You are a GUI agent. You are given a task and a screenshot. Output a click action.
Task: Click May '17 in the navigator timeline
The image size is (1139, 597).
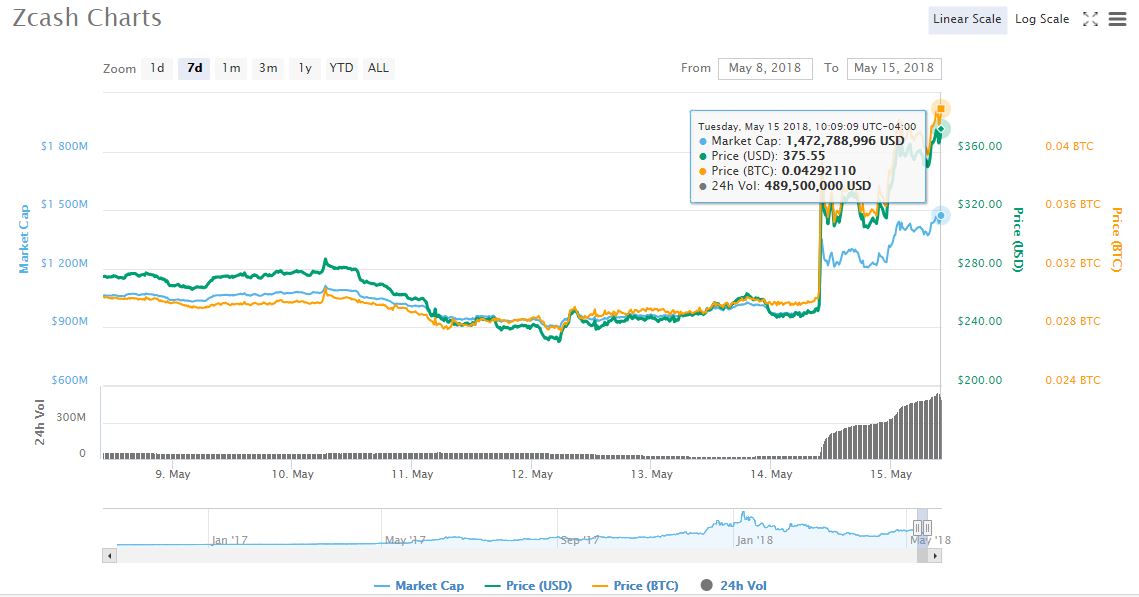tap(405, 540)
